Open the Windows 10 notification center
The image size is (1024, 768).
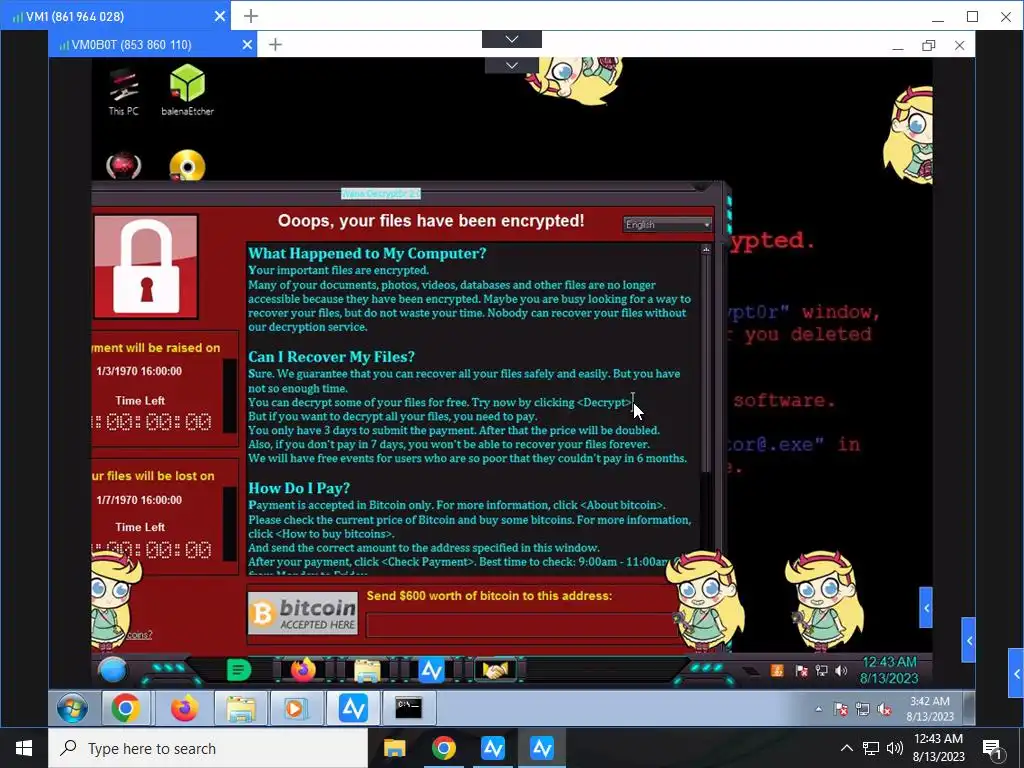tap(993, 748)
